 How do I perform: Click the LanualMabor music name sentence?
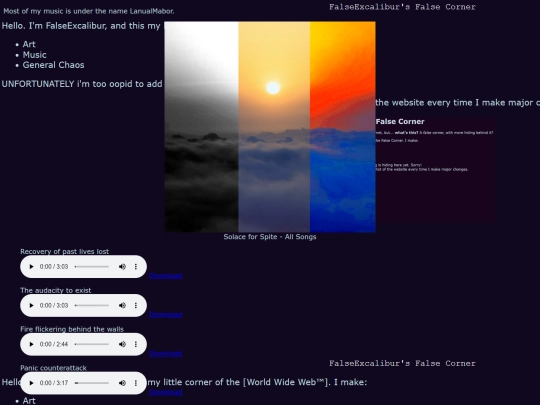click(x=89, y=11)
